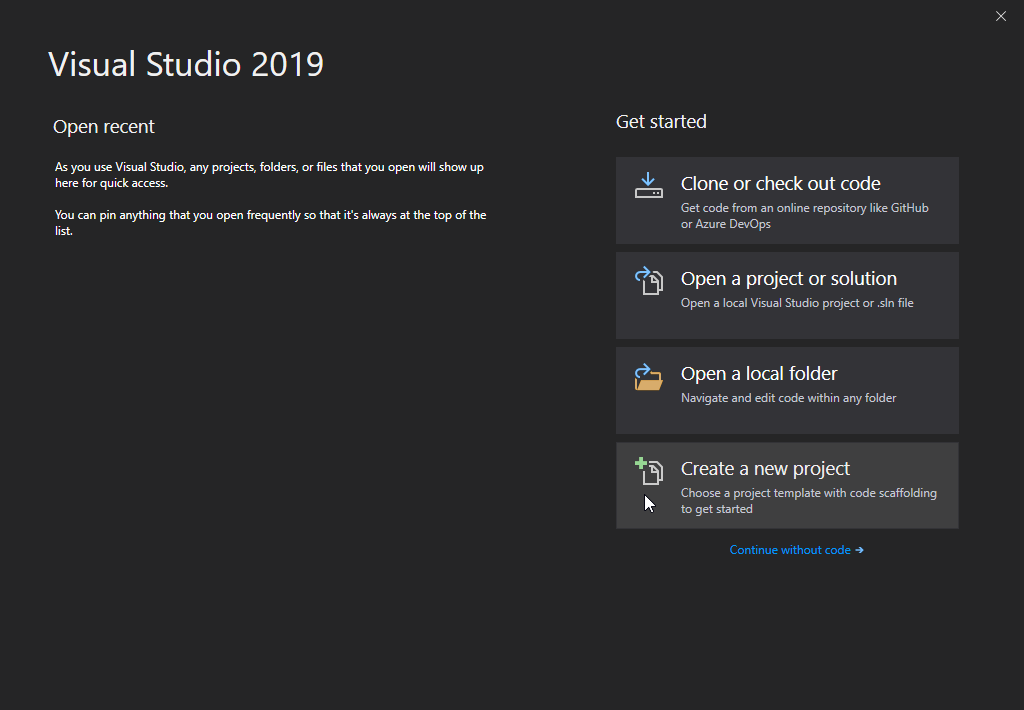
Task: Click the Open local folder icon
Action: pyautogui.click(x=649, y=376)
